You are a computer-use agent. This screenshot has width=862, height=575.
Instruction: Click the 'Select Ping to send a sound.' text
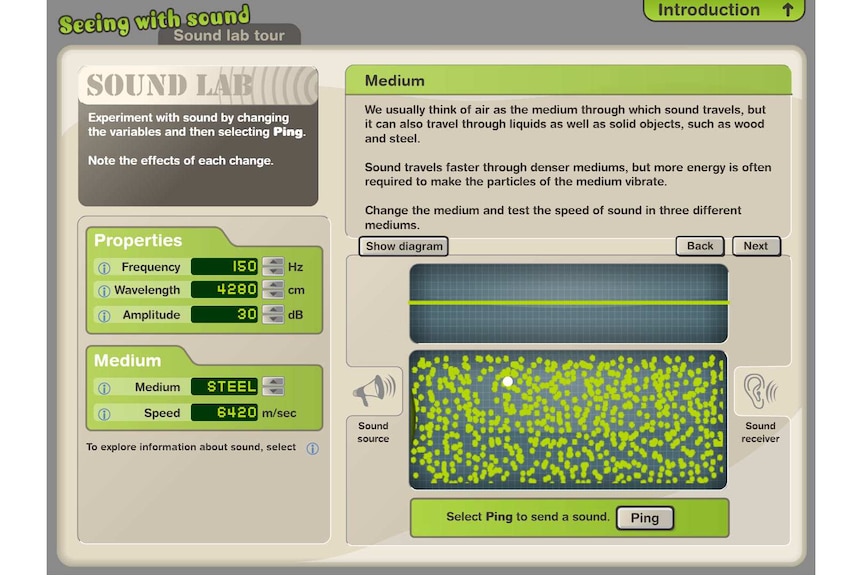pos(528,517)
